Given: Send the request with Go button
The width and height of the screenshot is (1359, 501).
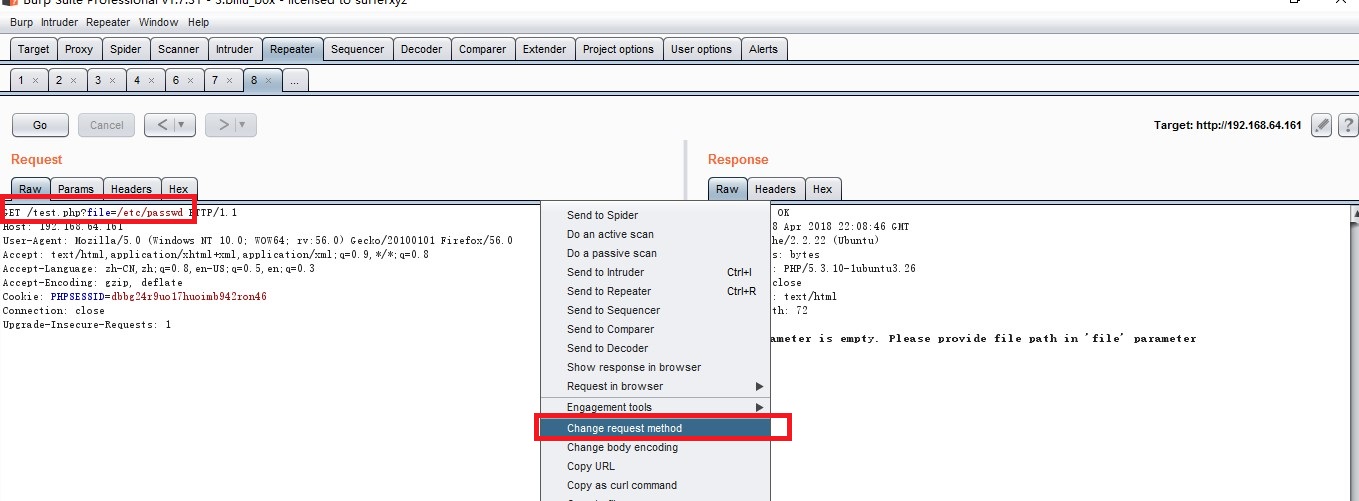Looking at the screenshot, I should pyautogui.click(x=40, y=125).
